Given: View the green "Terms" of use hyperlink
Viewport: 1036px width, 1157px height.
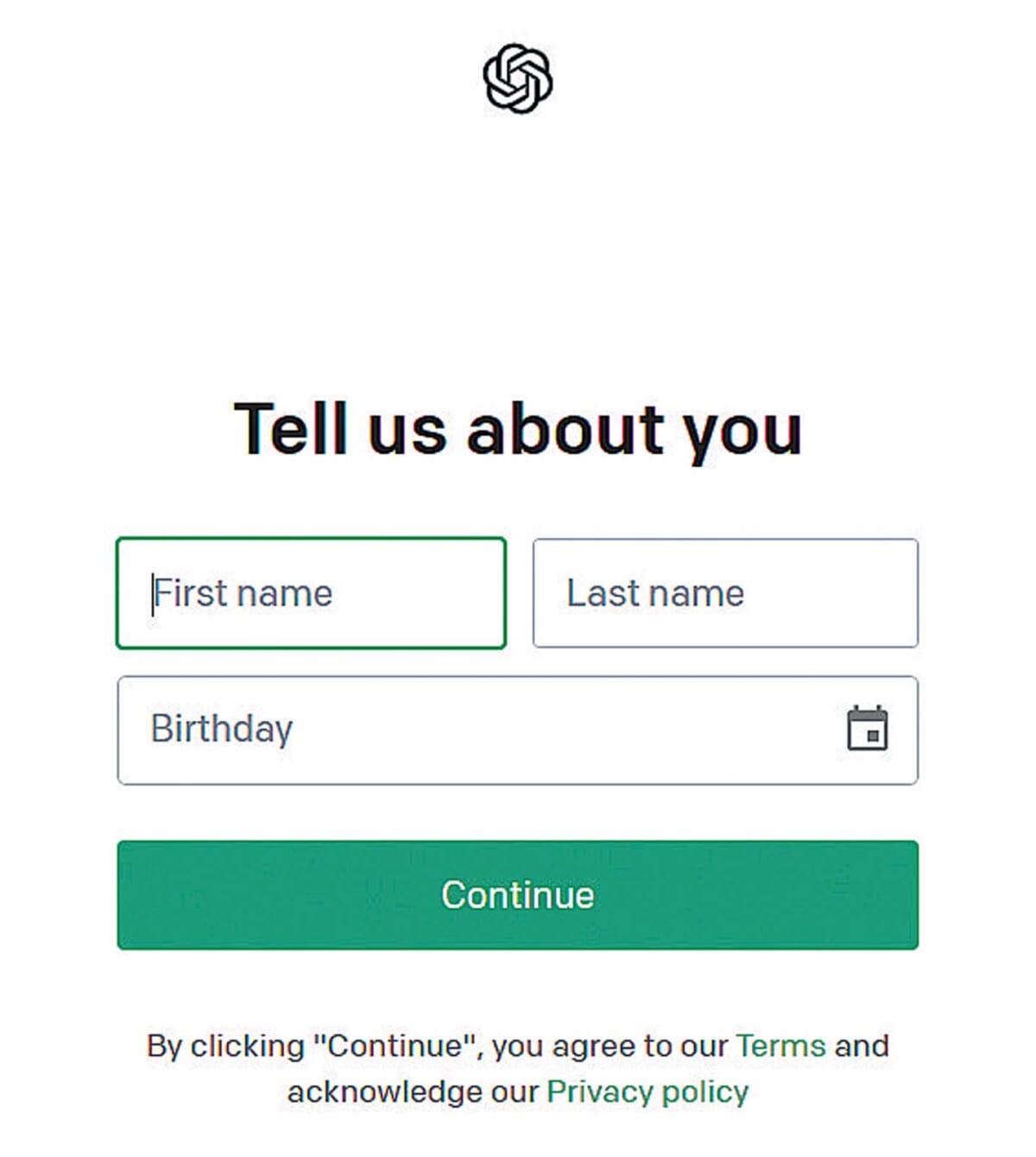Looking at the screenshot, I should pos(781,1046).
